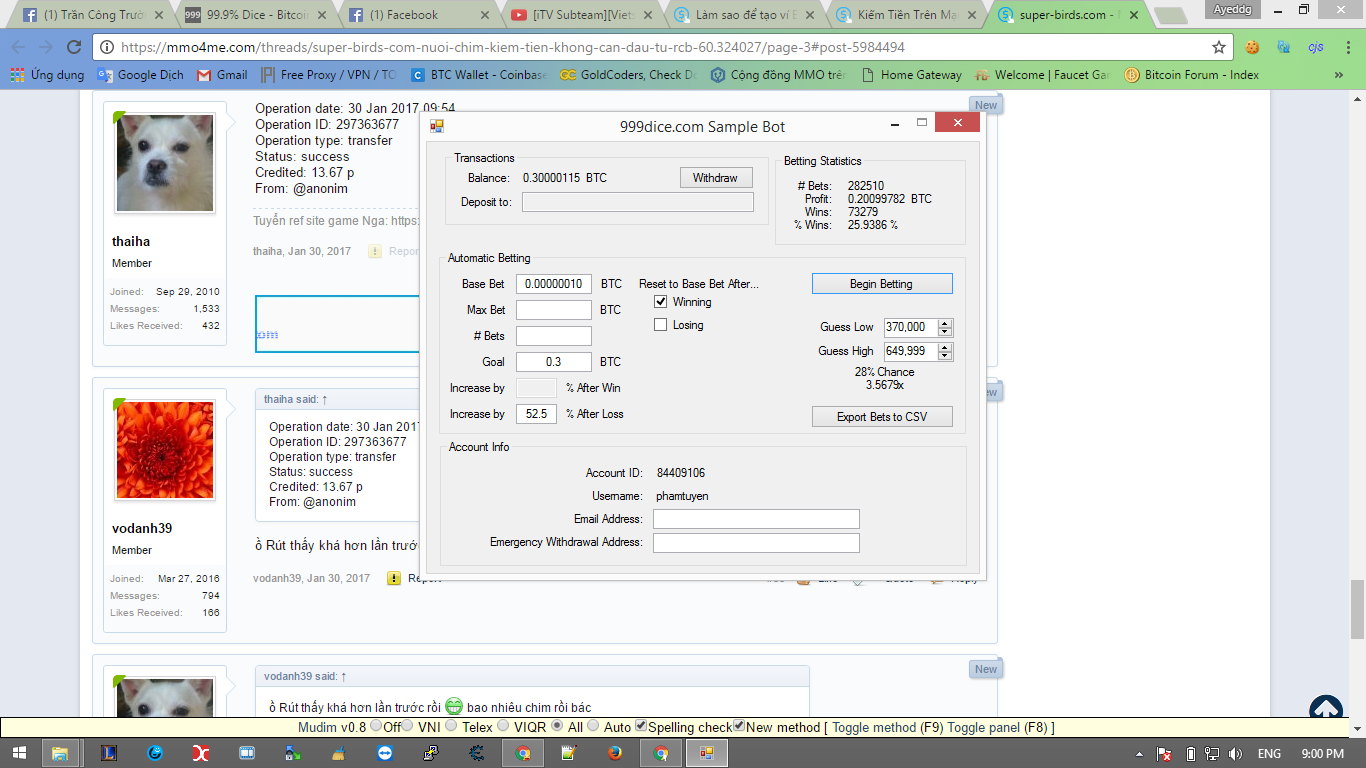The height and width of the screenshot is (768, 1366).
Task: Close the YouTube iTV Subteam tab
Action: coord(648,15)
